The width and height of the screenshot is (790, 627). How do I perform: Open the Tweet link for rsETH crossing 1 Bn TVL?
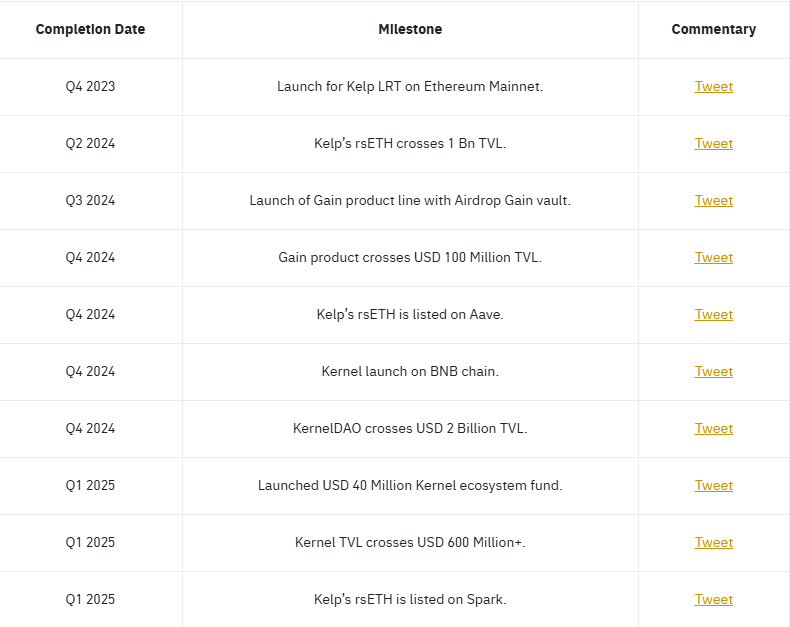pyautogui.click(x=713, y=144)
